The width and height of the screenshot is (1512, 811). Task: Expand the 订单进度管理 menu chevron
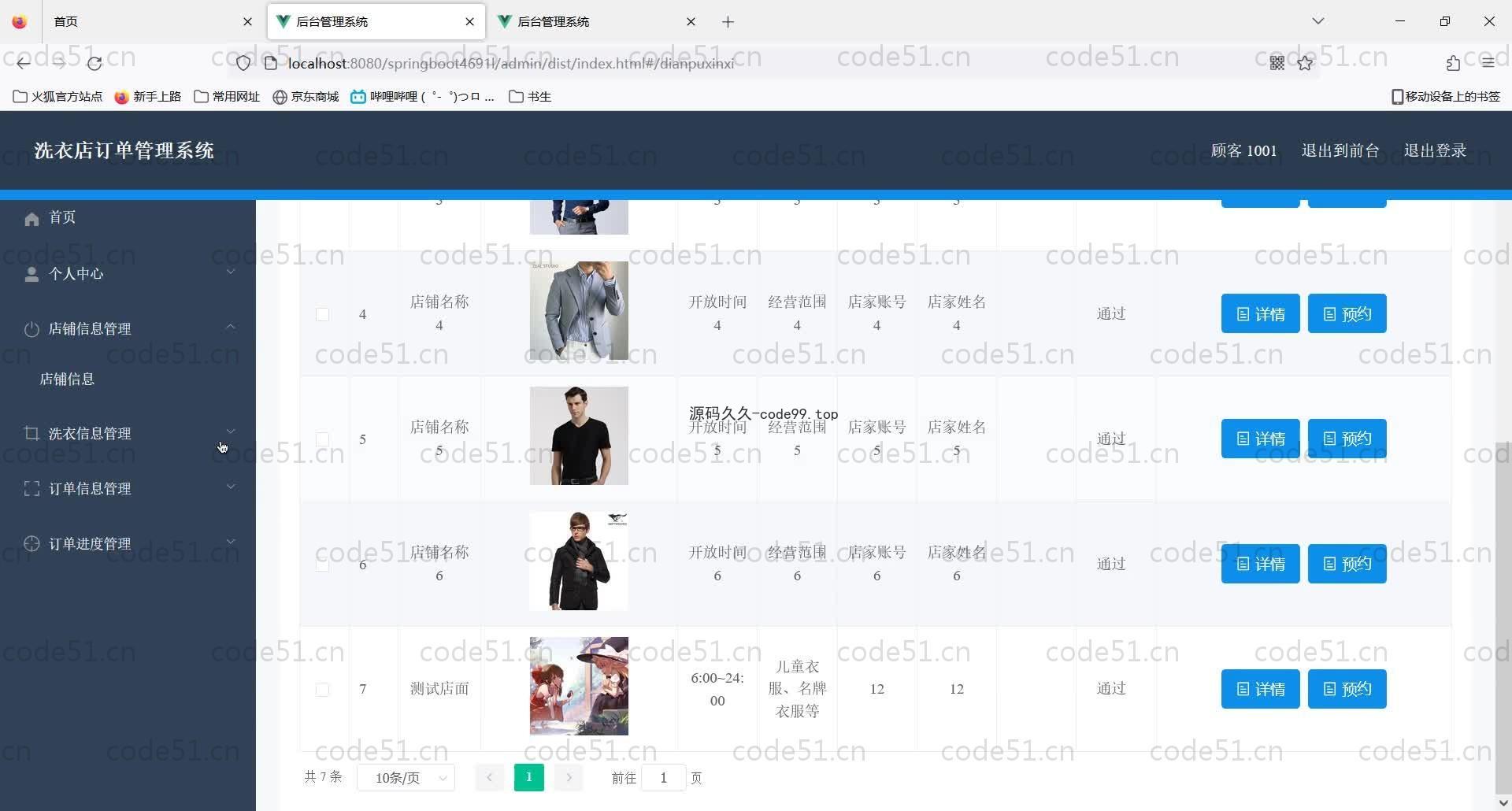231,541
